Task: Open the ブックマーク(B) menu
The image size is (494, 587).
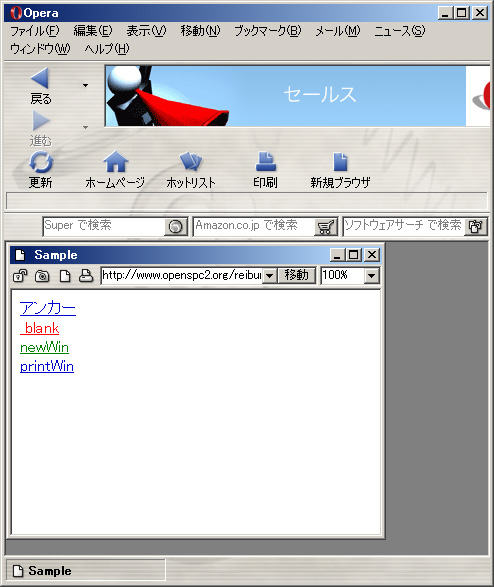Action: (x=268, y=31)
